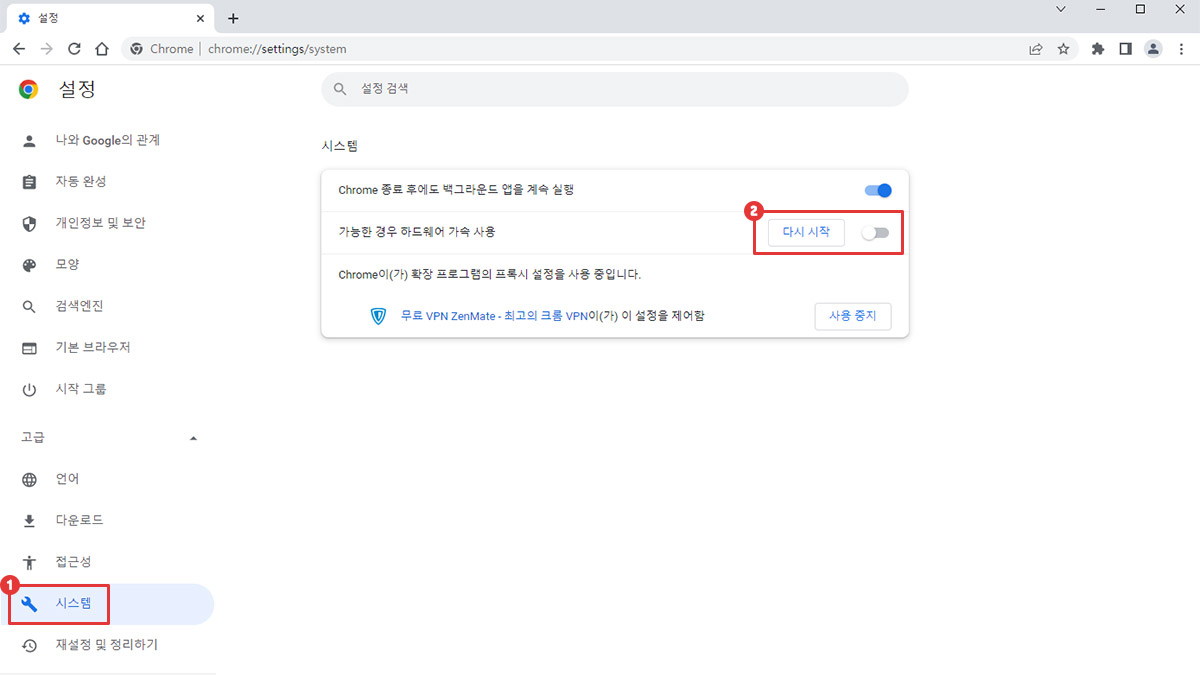Image resolution: width=1200 pixels, height=677 pixels.
Task: Click the ZenMate VPN shield icon
Action: (378, 316)
